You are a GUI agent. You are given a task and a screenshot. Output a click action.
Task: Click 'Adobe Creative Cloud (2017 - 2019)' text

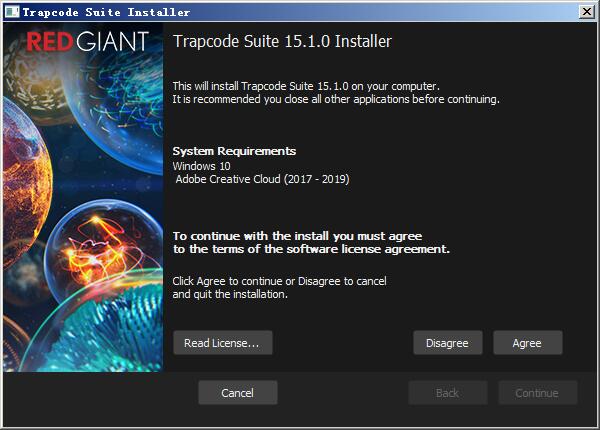tap(262, 179)
